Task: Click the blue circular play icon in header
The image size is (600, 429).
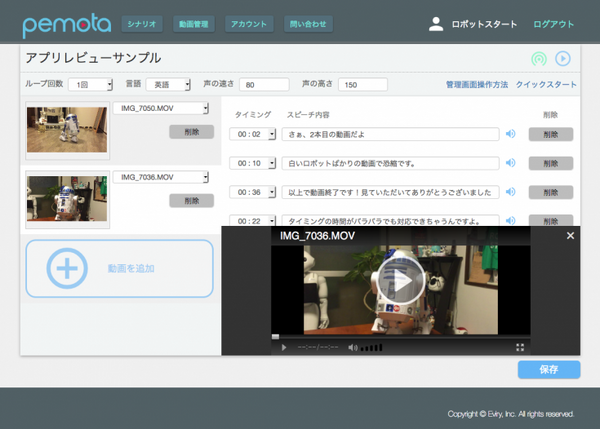Action: (x=563, y=59)
